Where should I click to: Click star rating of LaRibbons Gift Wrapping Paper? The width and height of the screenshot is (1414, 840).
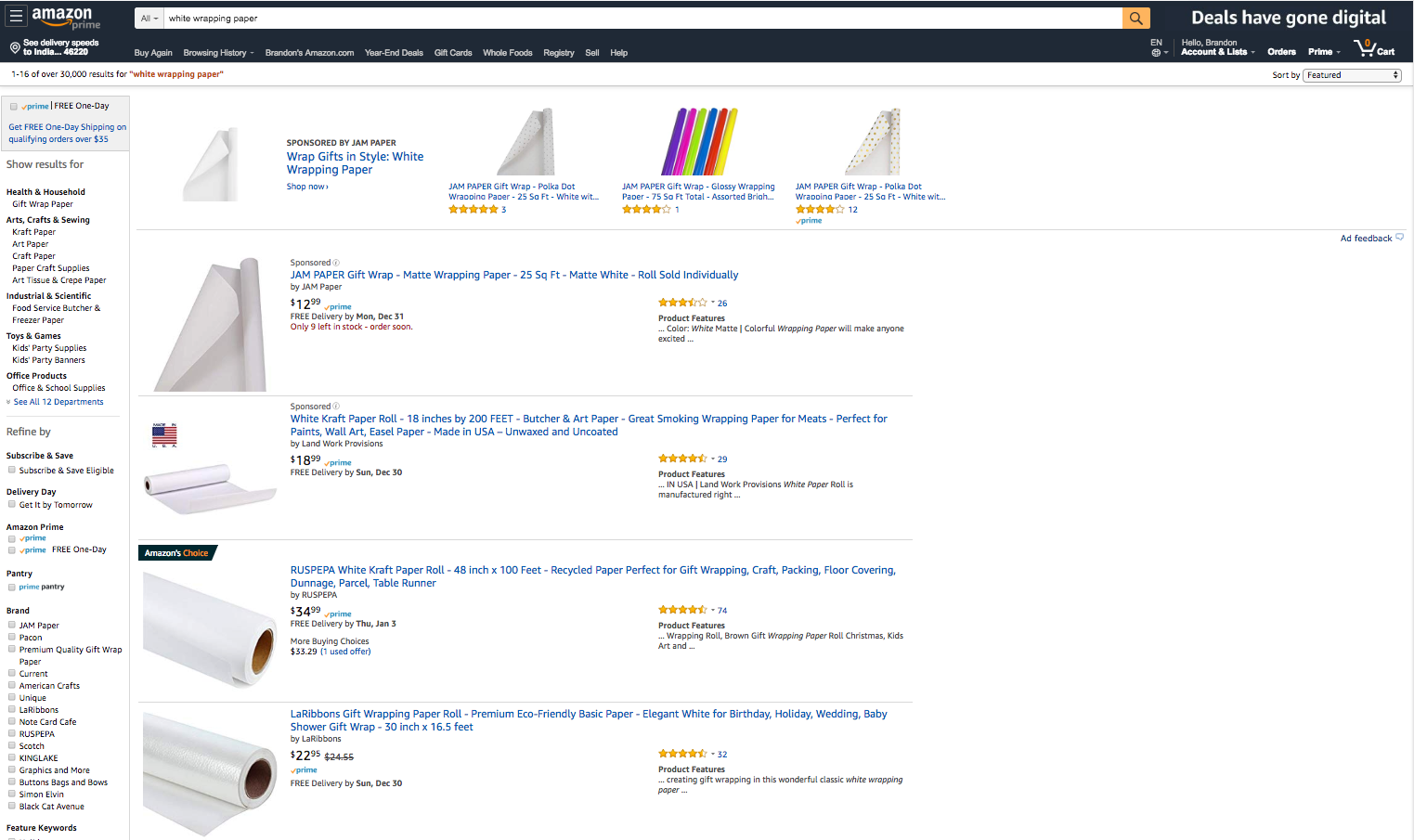tap(682, 754)
